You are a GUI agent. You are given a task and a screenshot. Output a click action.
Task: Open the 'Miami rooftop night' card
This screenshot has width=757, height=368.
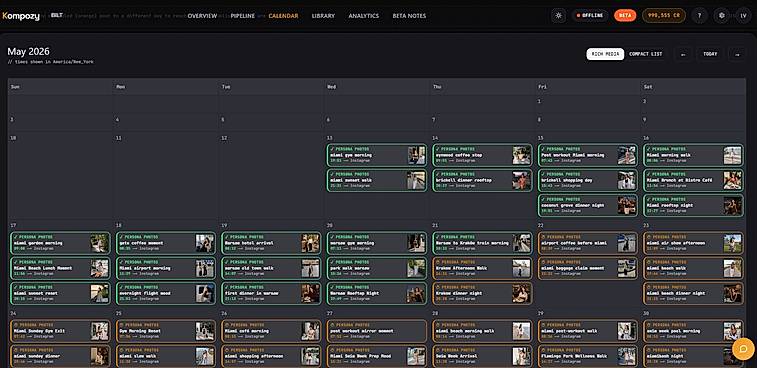pyautogui.click(x=693, y=205)
